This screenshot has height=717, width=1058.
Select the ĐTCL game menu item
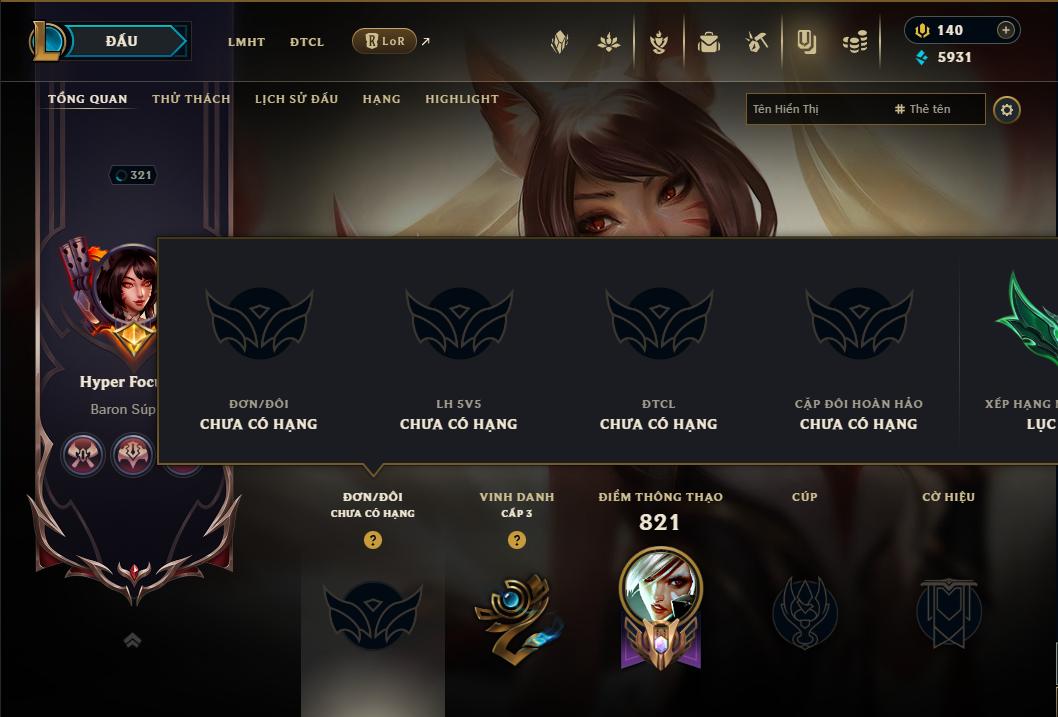pyautogui.click(x=307, y=42)
